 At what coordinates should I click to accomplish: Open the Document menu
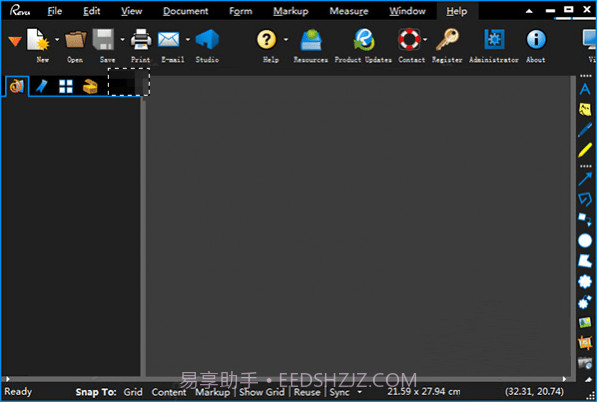tap(185, 11)
